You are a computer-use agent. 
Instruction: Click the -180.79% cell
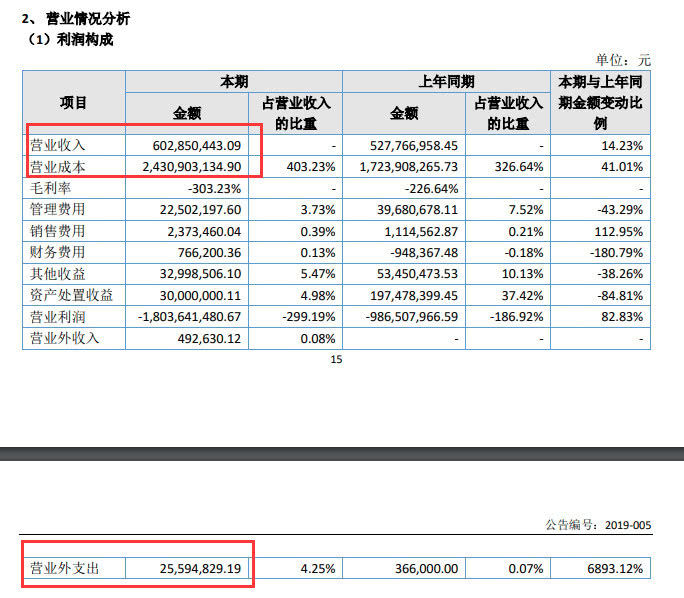click(616, 253)
